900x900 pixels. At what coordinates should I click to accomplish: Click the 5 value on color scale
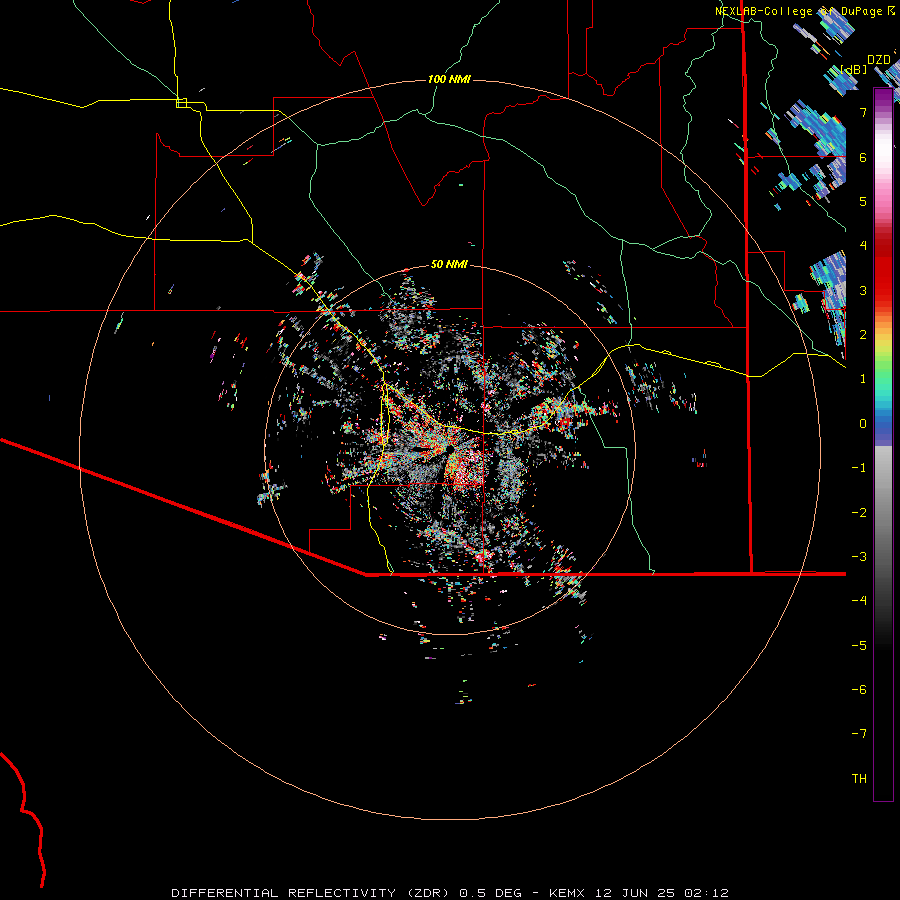tap(863, 201)
